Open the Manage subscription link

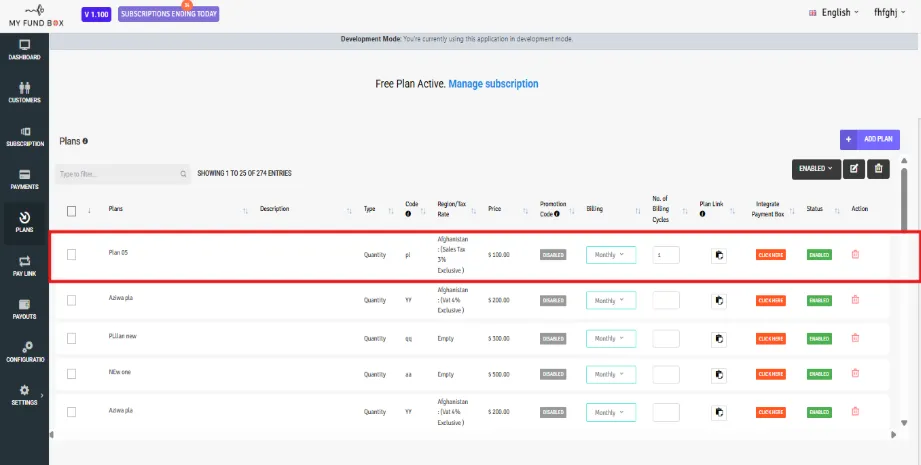493,84
